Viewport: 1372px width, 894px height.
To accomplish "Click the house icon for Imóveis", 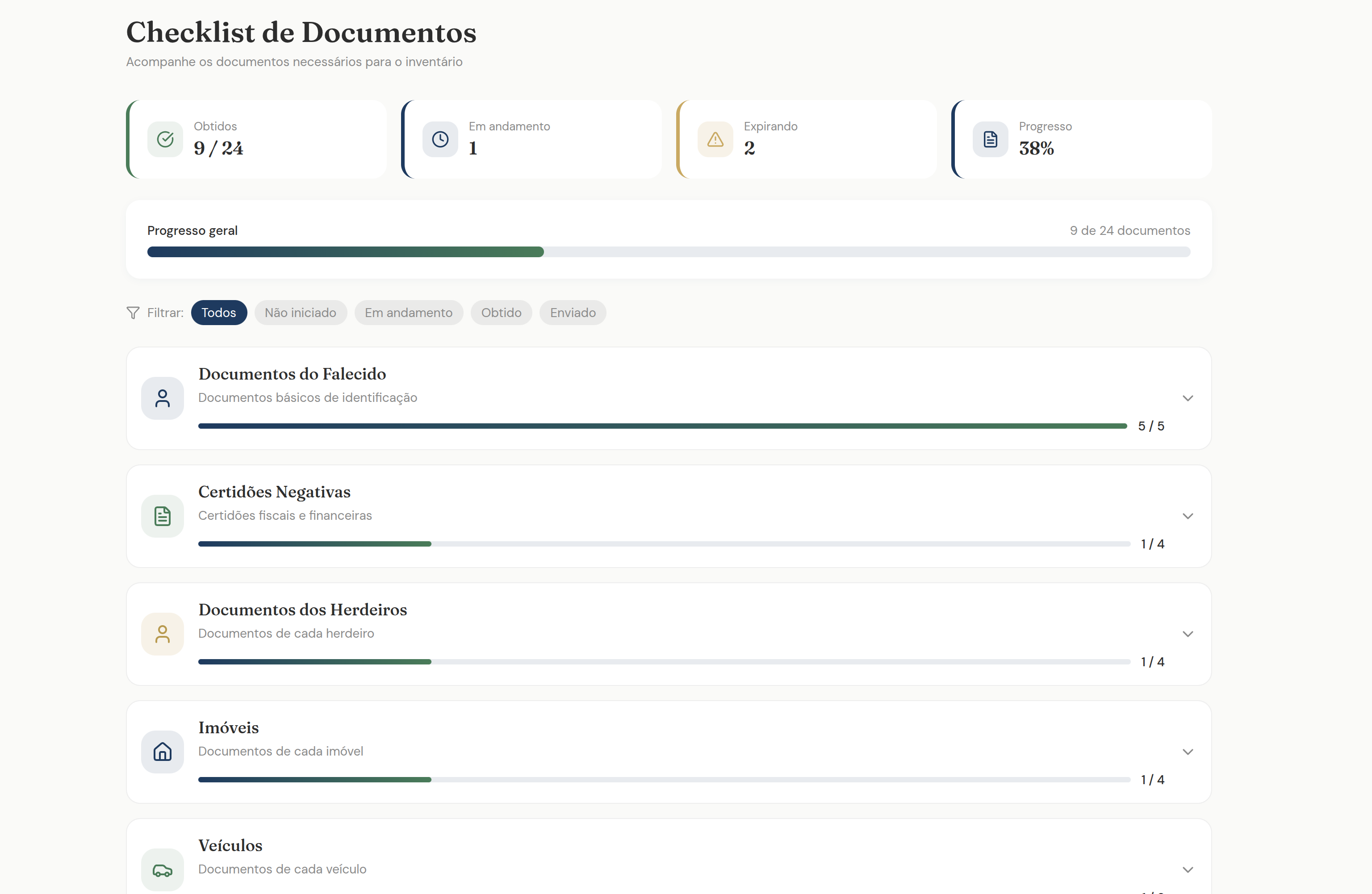I will (x=163, y=752).
